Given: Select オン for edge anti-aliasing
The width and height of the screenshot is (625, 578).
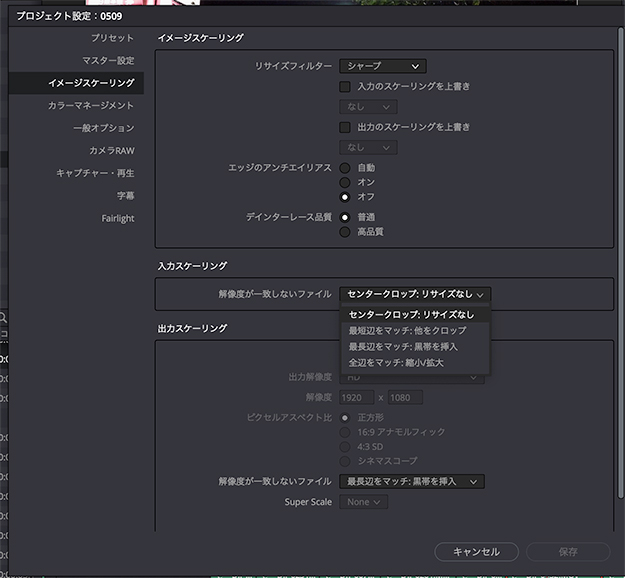Looking at the screenshot, I should (345, 182).
